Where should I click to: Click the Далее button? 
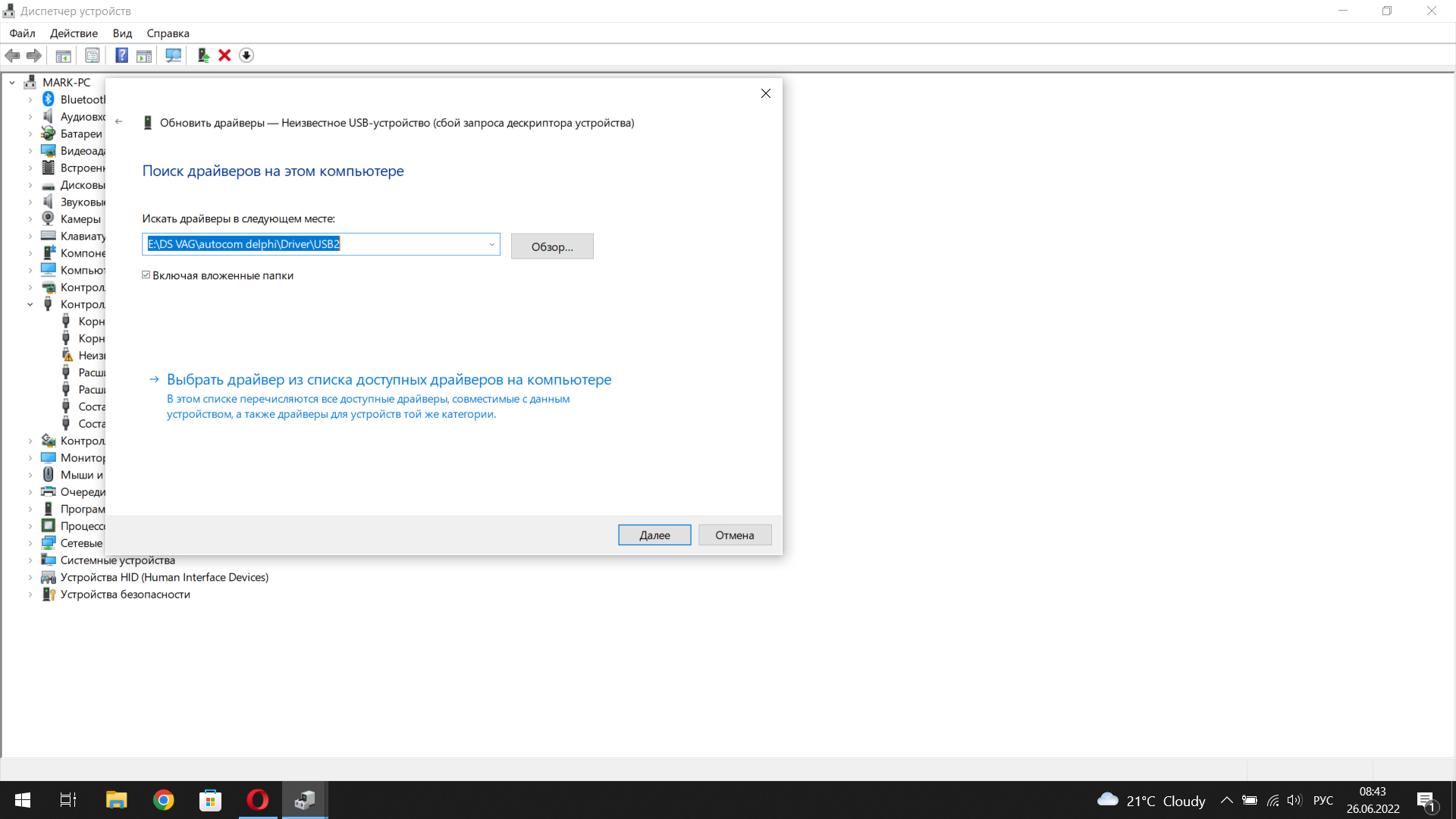pos(654,535)
